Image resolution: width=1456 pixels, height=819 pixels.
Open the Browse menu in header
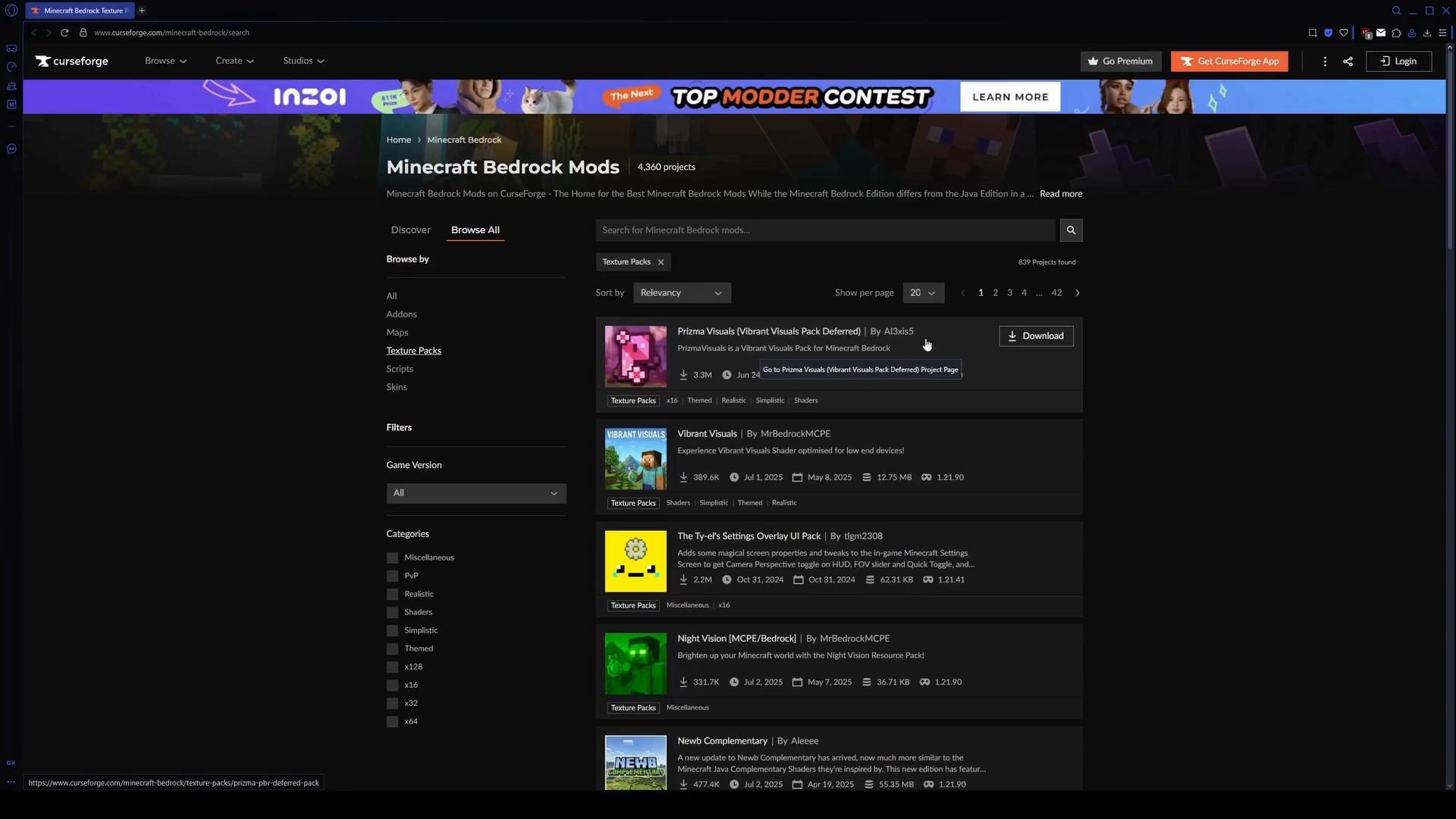(x=165, y=61)
